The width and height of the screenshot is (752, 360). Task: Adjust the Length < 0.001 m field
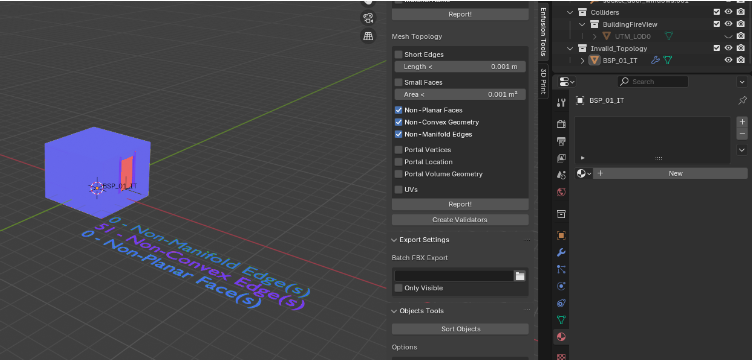pos(460,67)
